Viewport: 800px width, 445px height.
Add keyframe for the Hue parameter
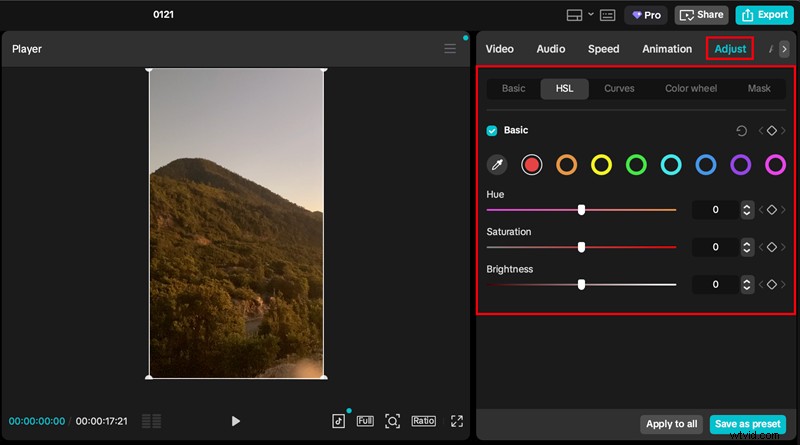click(x=772, y=210)
